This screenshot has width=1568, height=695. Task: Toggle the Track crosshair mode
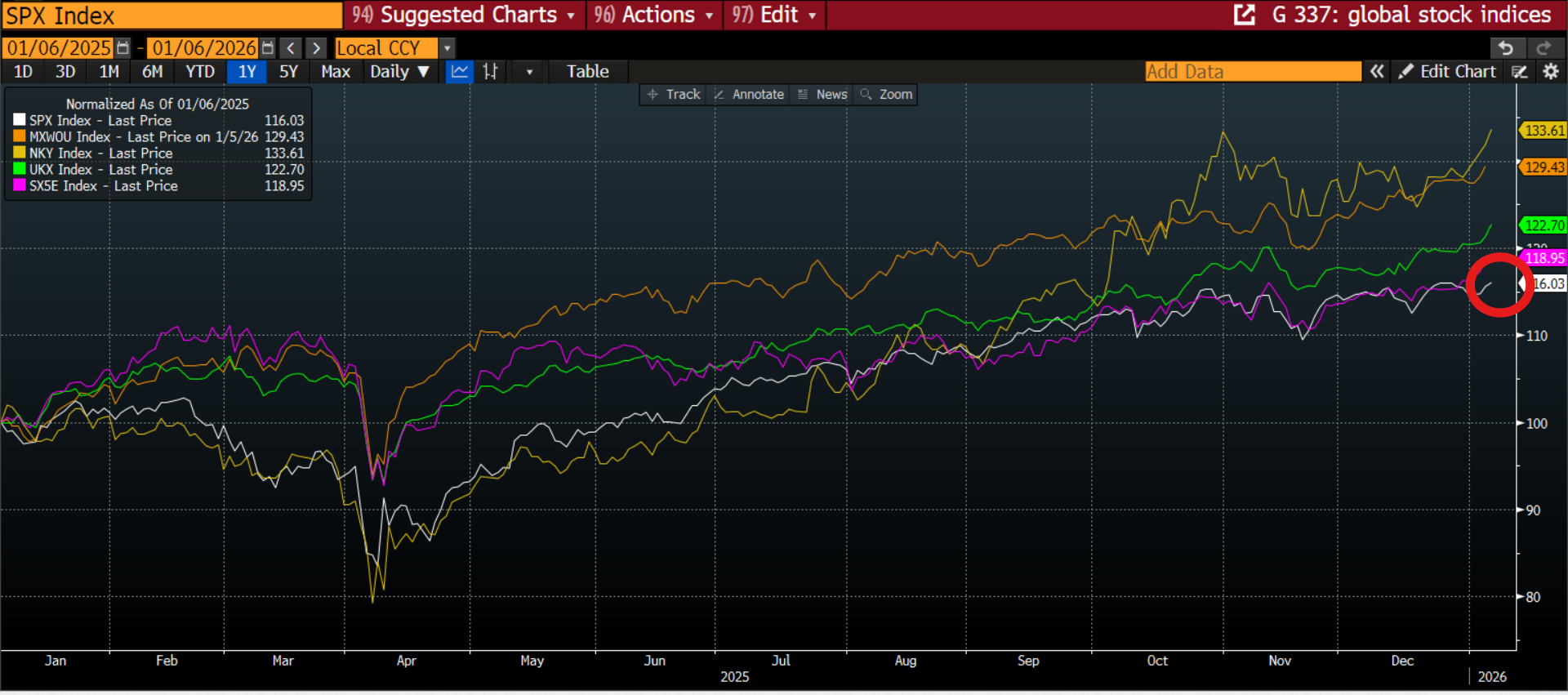pos(674,95)
